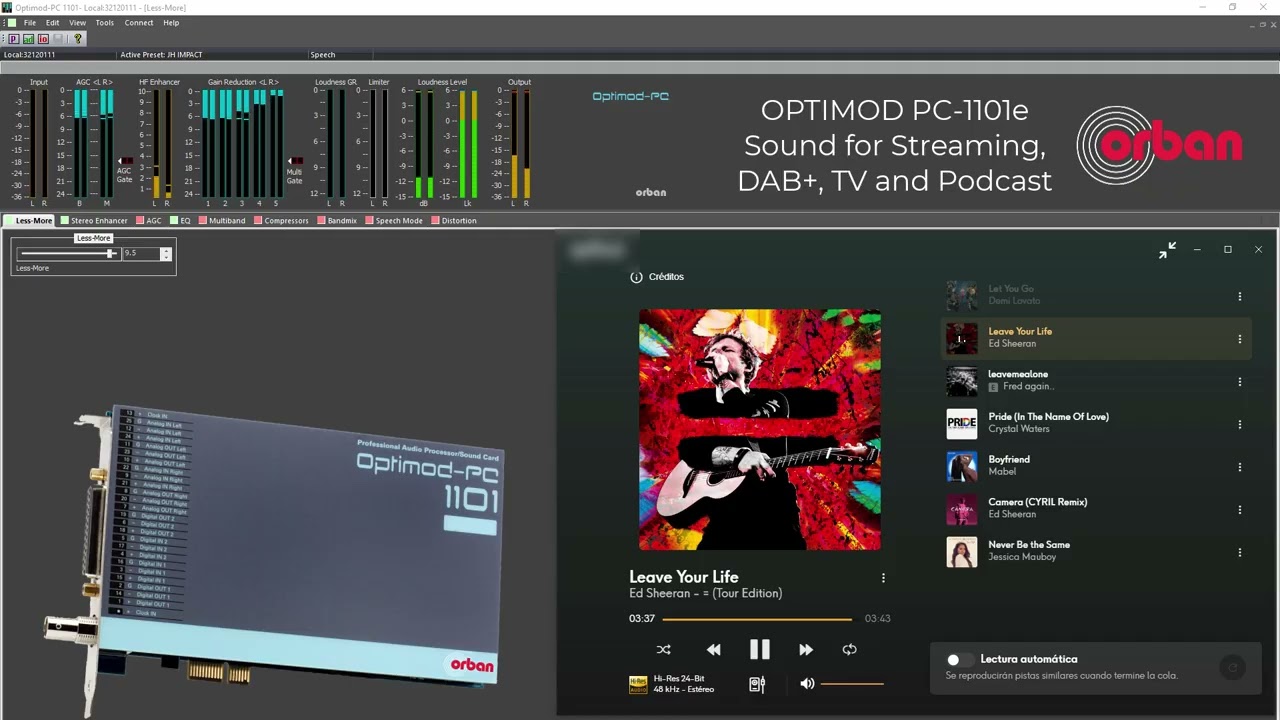Open the Edit menu
Viewport: 1280px width, 720px height.
tap(52, 23)
